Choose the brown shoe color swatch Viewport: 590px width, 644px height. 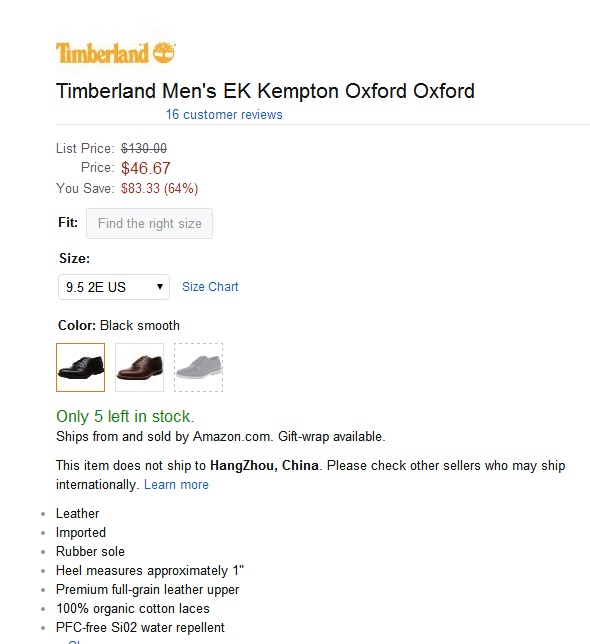coord(140,368)
